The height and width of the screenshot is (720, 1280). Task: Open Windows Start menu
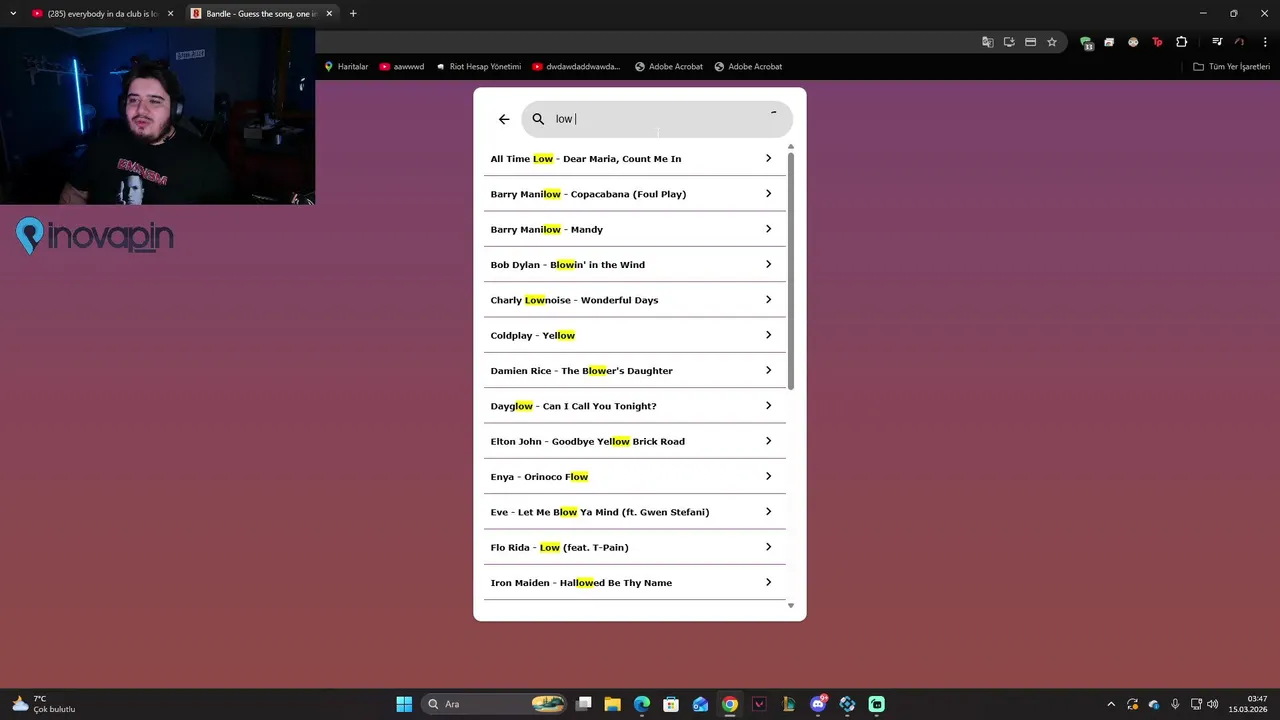coord(404,704)
